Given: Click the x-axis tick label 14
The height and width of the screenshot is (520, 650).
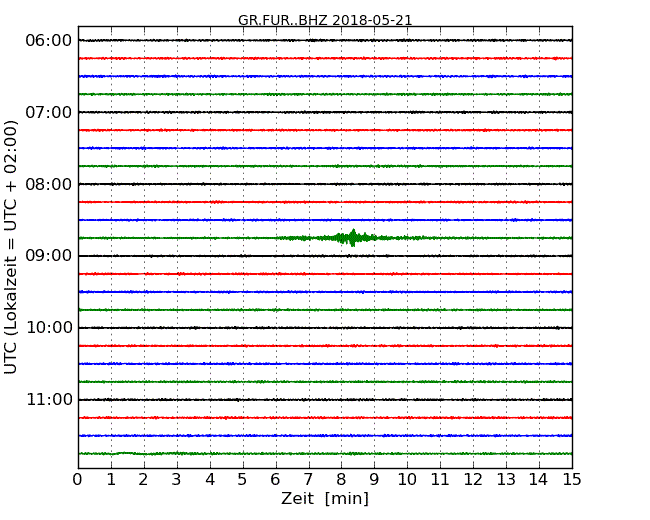Looking at the screenshot, I should pos(539,480).
